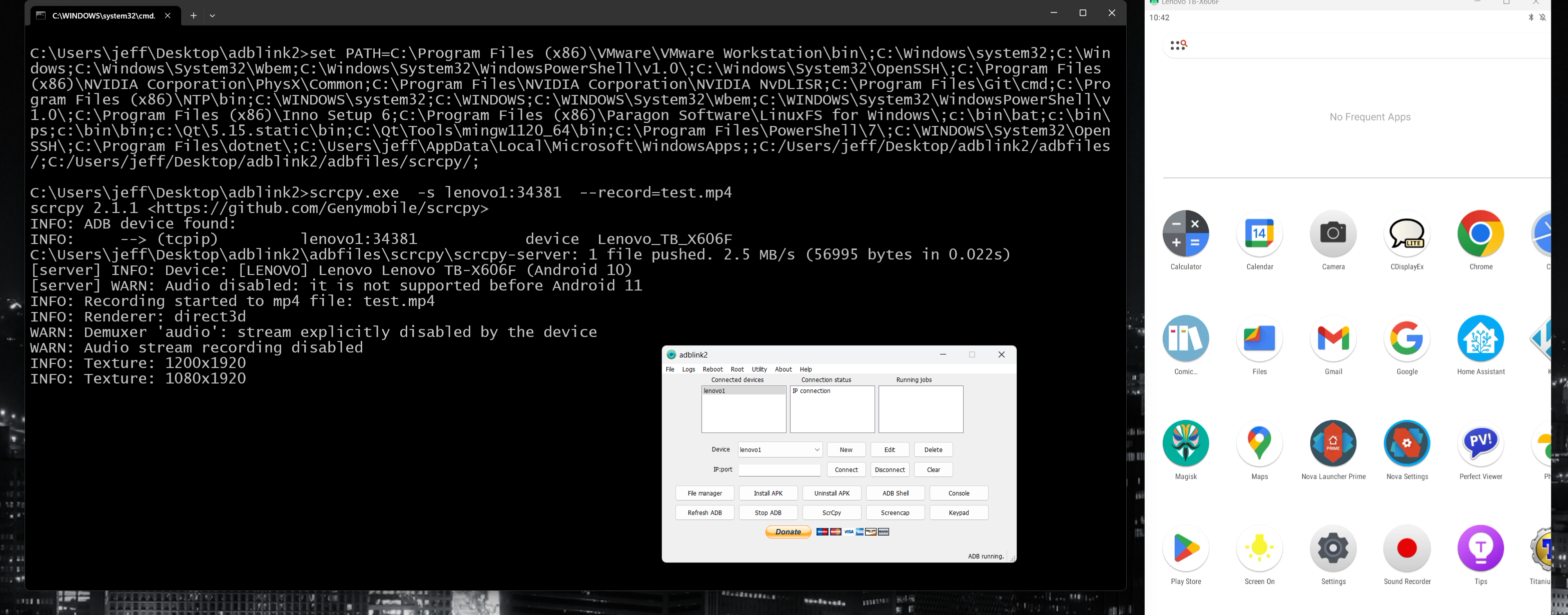The image size is (1568, 615).
Task: Launch the Camera app
Action: pos(1333,233)
